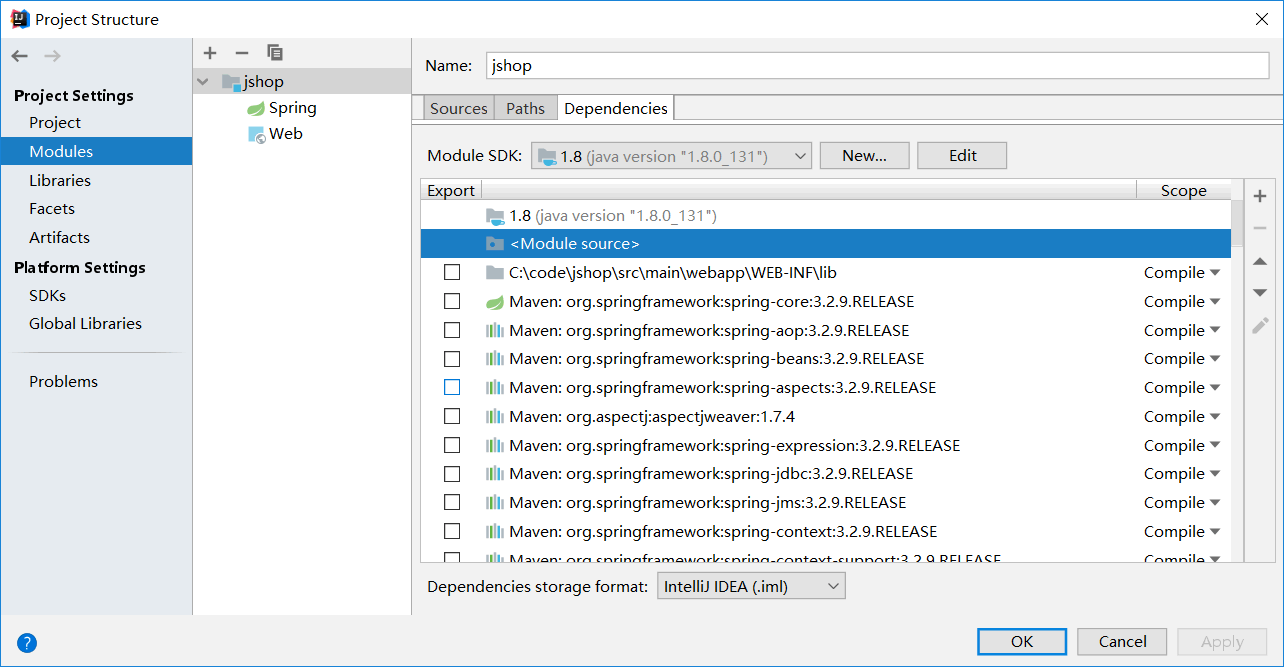Switch to the Sources tab
The height and width of the screenshot is (667, 1284).
tap(458, 107)
